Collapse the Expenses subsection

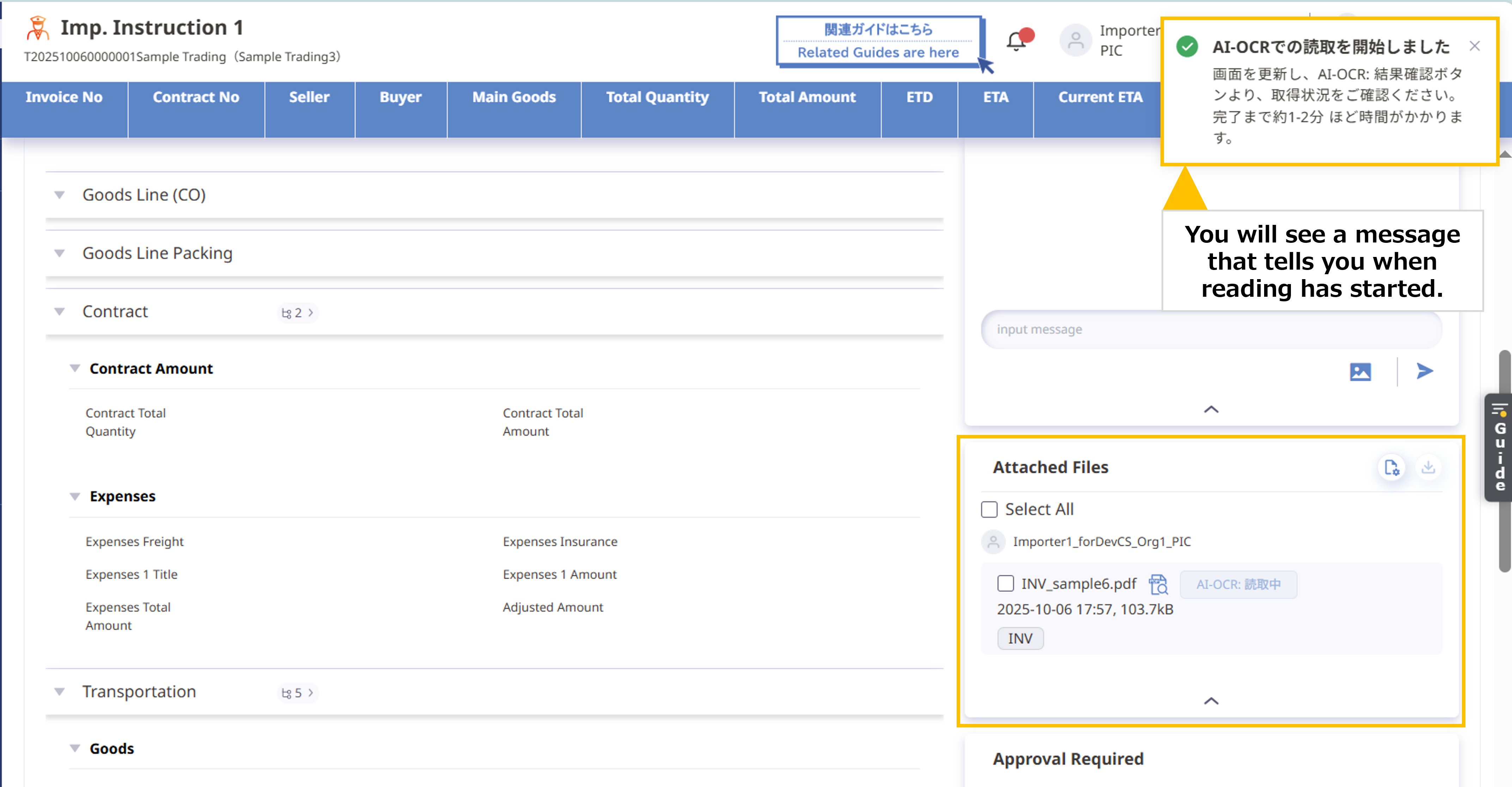[x=74, y=497]
